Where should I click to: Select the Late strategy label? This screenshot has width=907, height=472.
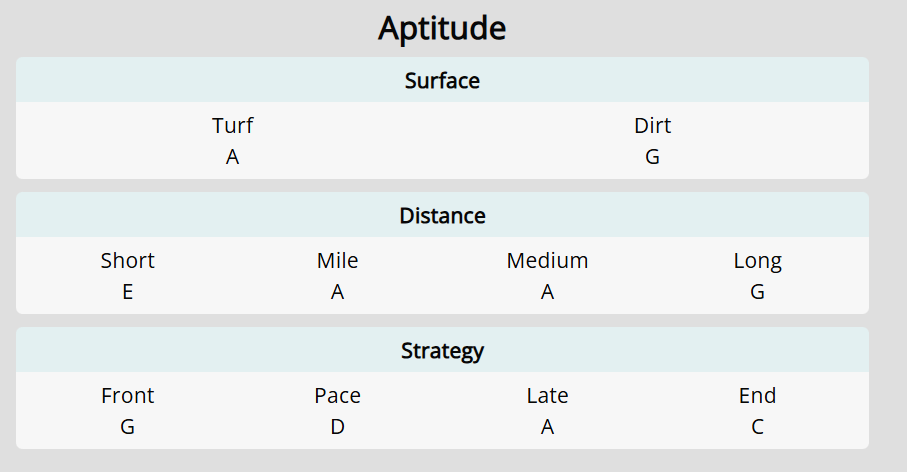(x=547, y=396)
